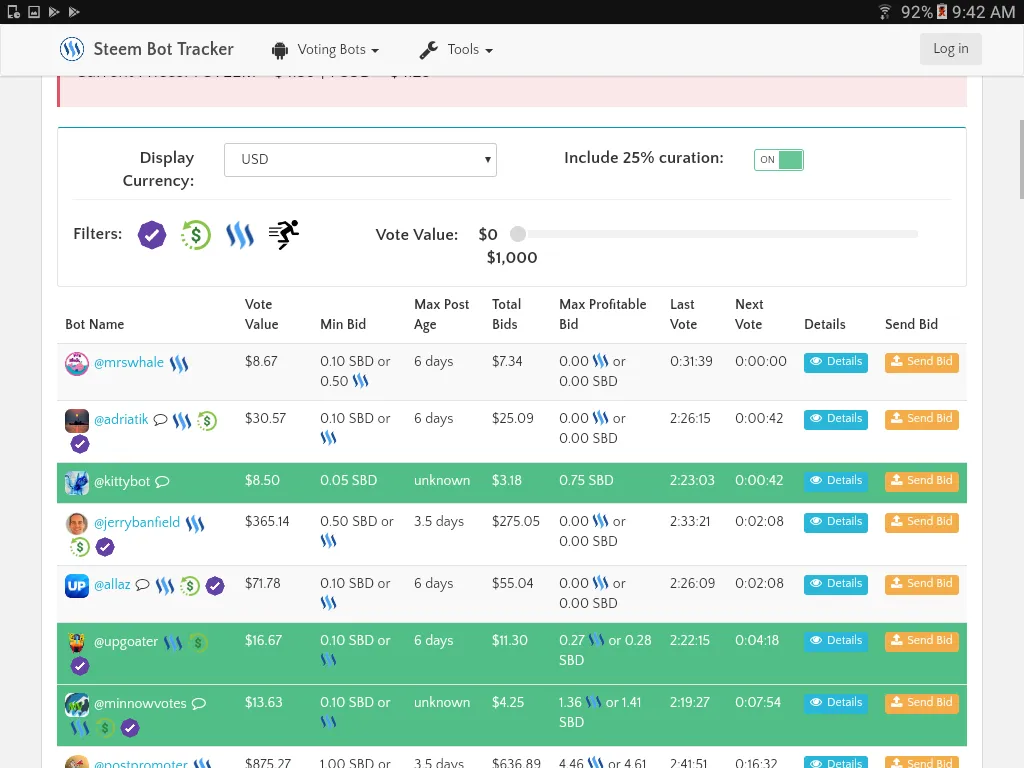Image resolution: width=1024 pixels, height=768 pixels.
Task: Open the @upgoater profile link
Action: tap(125, 642)
